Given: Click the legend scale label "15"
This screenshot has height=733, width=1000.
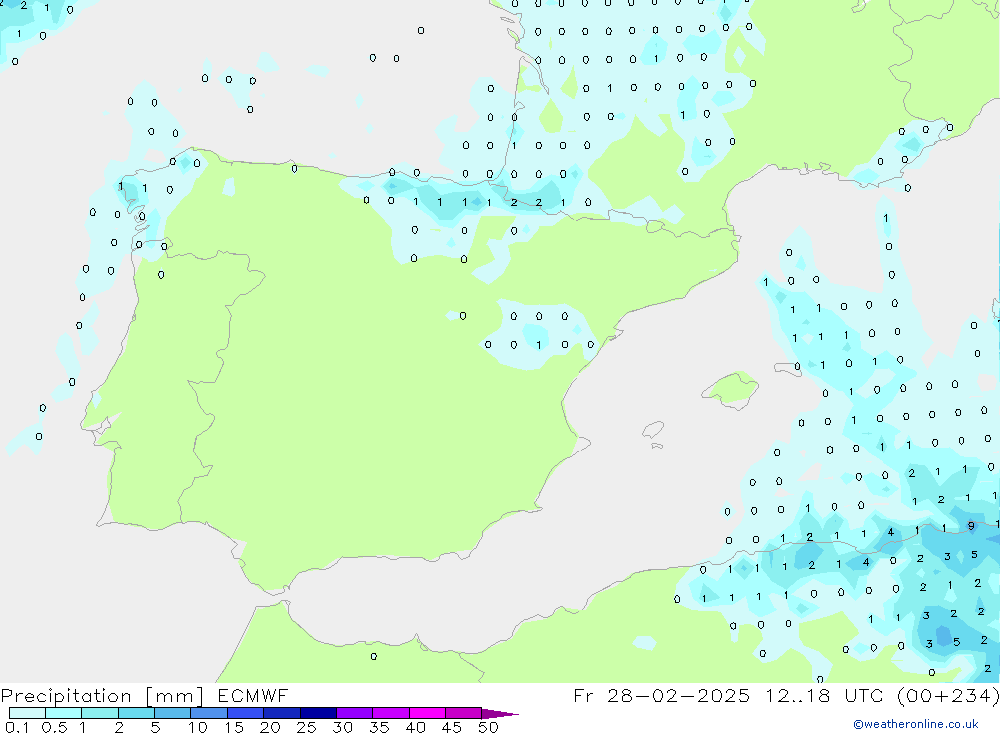Looking at the screenshot, I should pos(234,727).
